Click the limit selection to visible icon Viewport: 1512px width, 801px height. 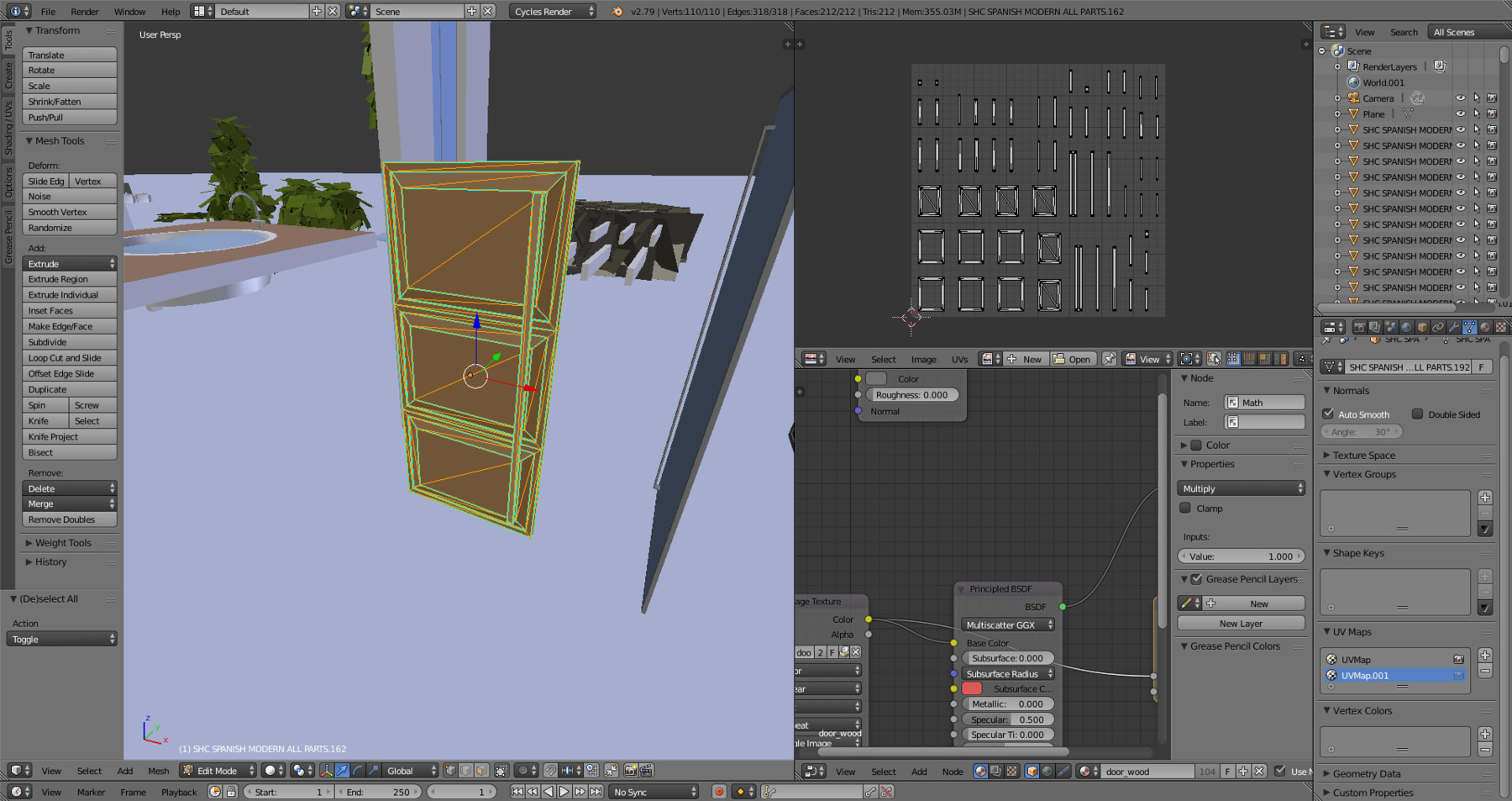[501, 771]
